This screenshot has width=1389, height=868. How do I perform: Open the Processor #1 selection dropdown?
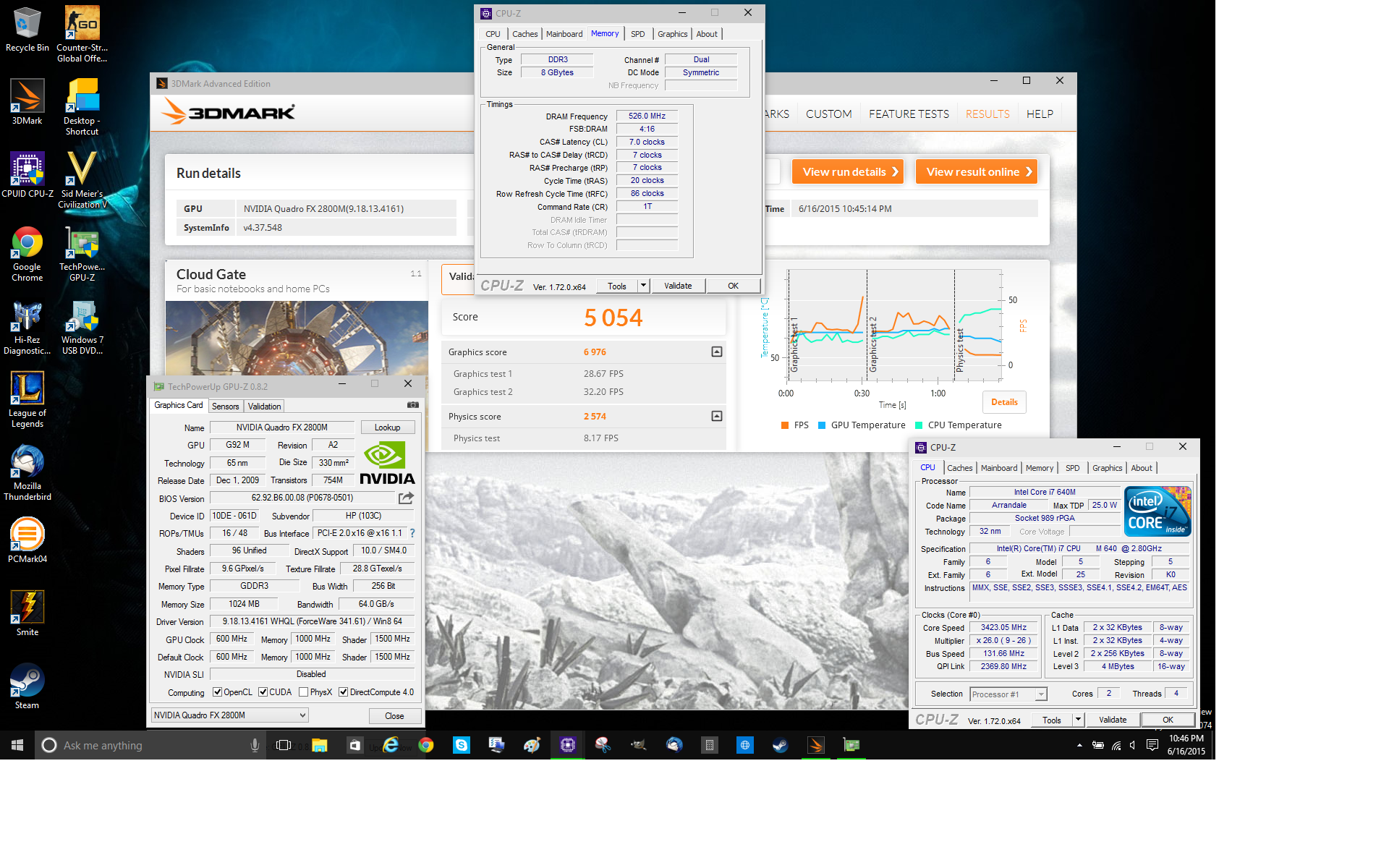[x=1008, y=694]
